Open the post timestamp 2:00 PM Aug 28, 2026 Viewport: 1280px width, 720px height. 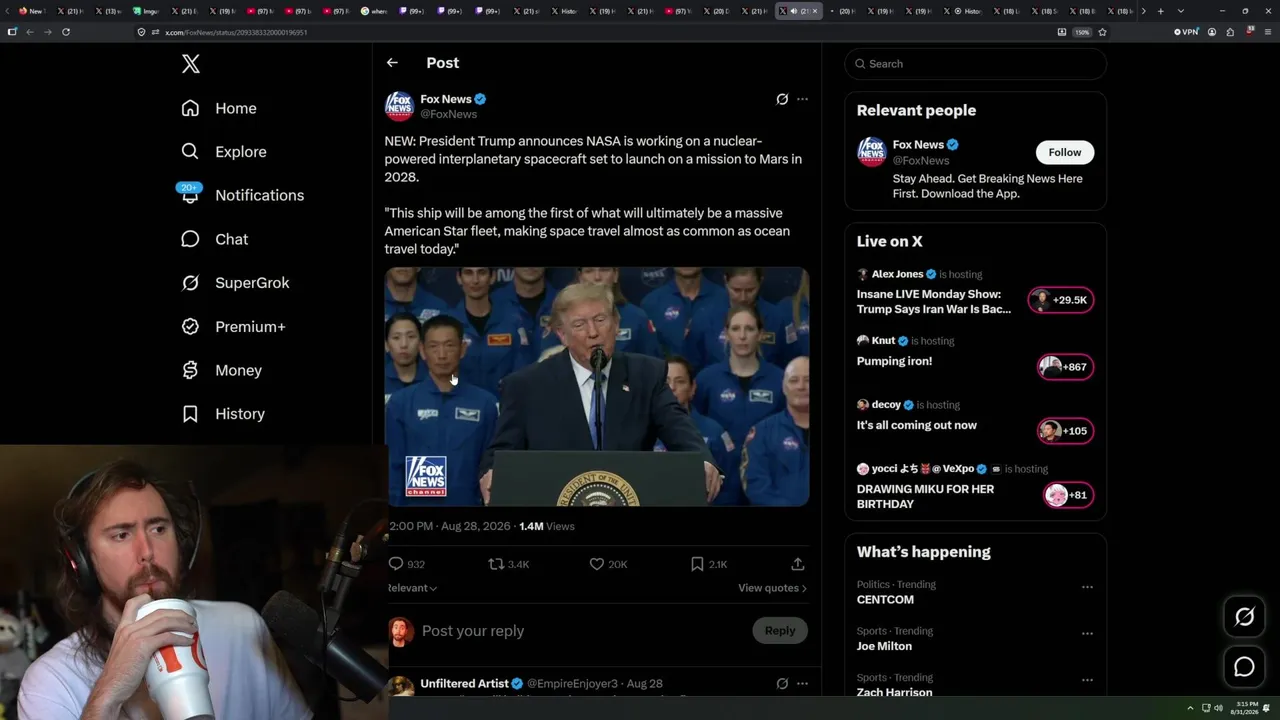[450, 526]
